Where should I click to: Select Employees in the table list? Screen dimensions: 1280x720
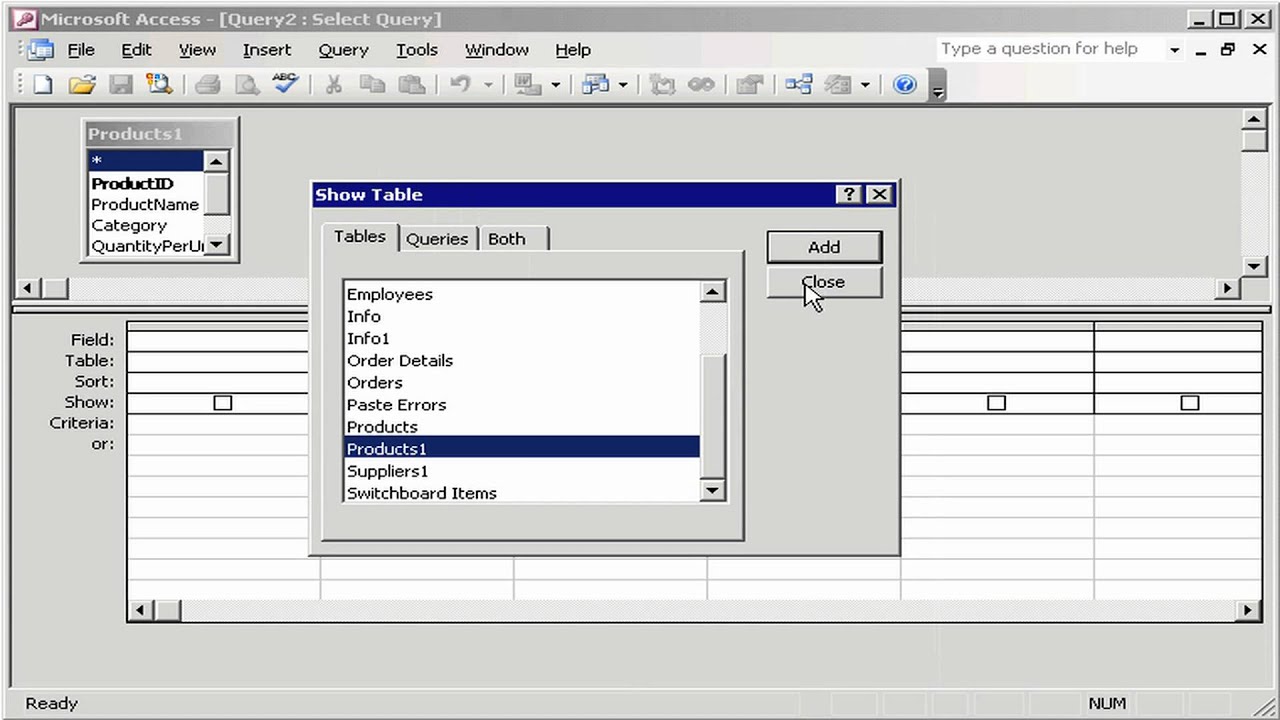point(521,294)
